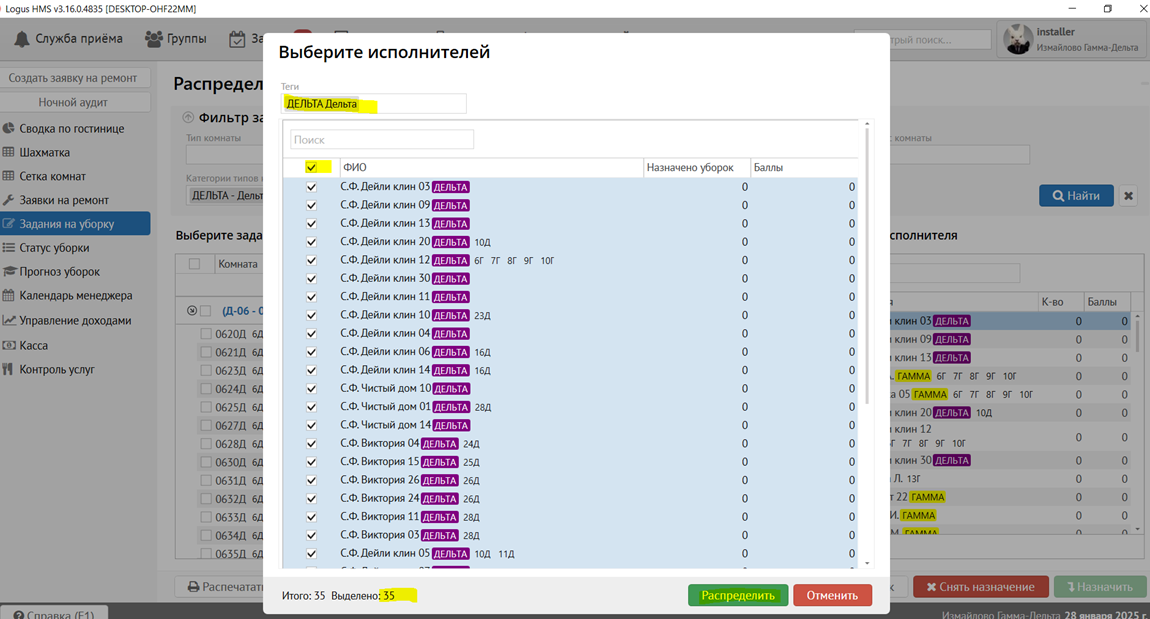Click the pie chart icon for Сводка по гостинице
Screen dimensions: 1150x619
pos(9,128)
